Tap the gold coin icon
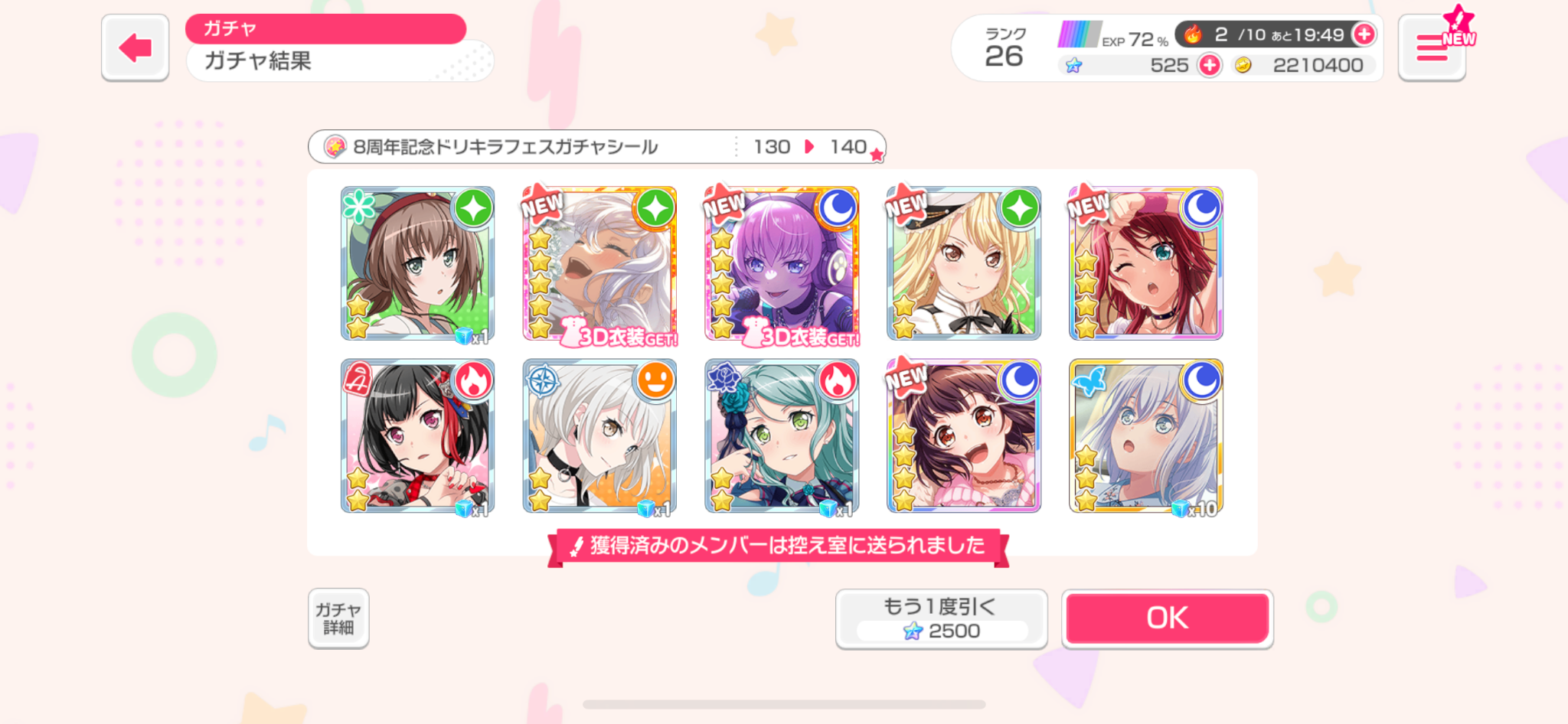This screenshot has width=1568, height=724. (x=1243, y=65)
